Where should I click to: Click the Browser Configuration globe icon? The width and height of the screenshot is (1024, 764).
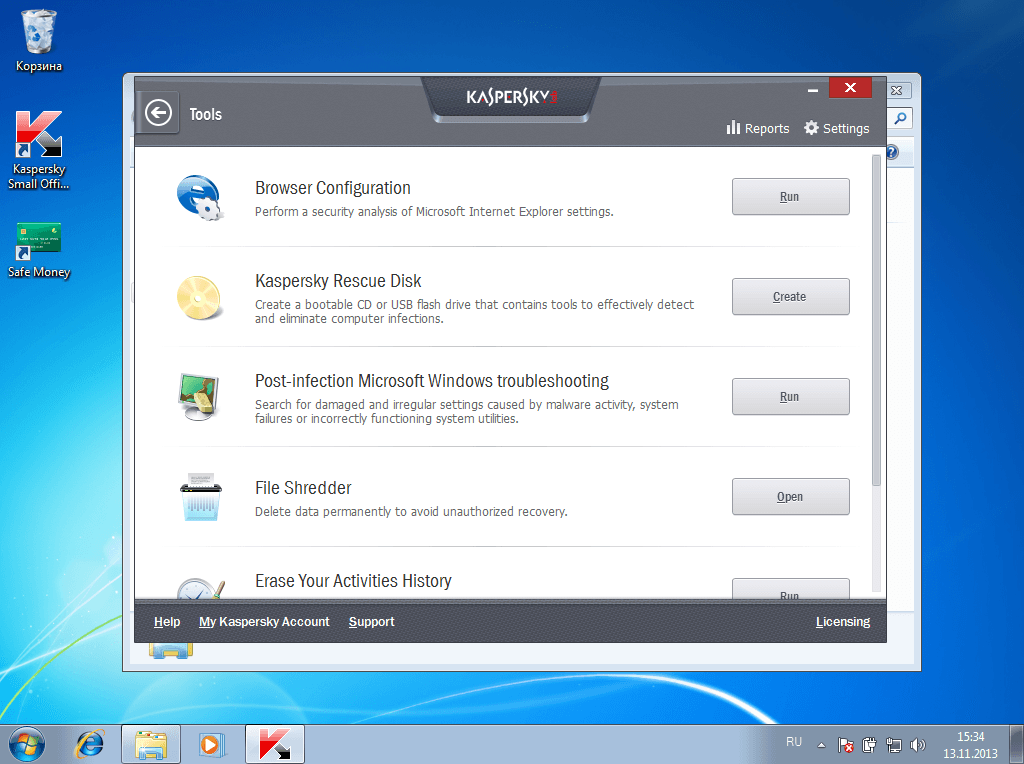pos(200,198)
